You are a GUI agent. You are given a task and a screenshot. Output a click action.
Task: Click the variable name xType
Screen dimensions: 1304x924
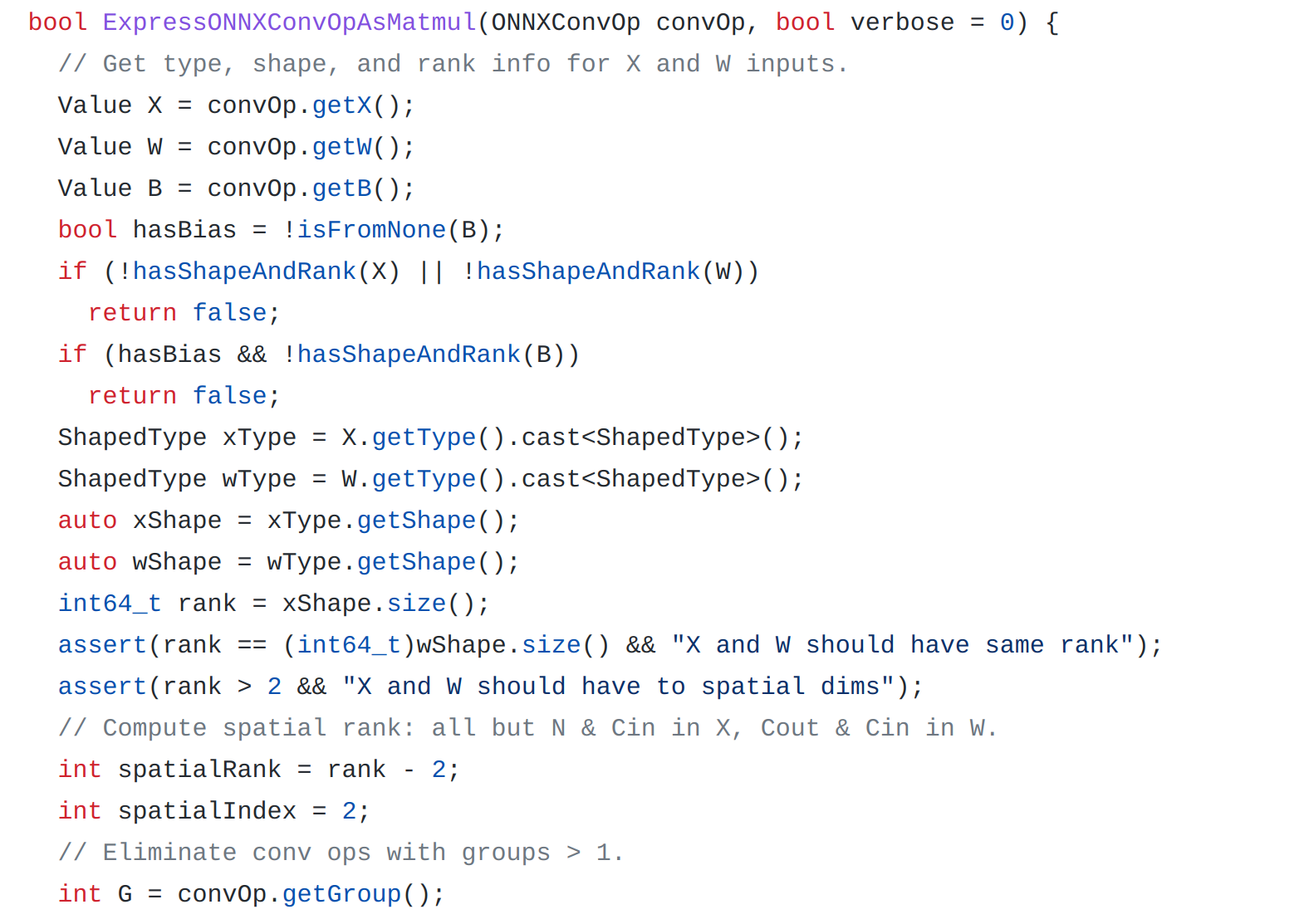[259, 438]
